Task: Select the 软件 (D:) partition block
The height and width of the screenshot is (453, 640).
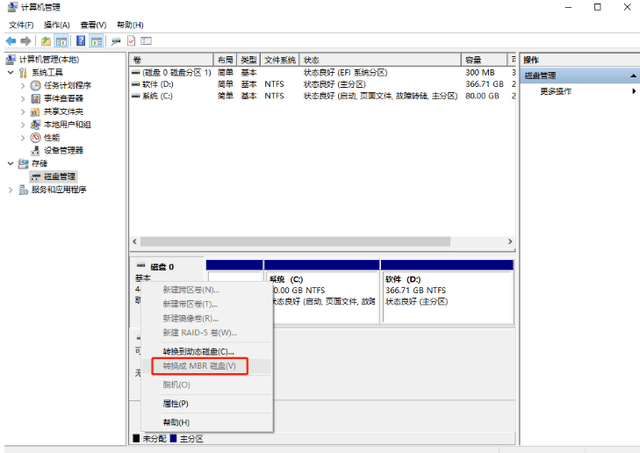Action: tap(446, 290)
